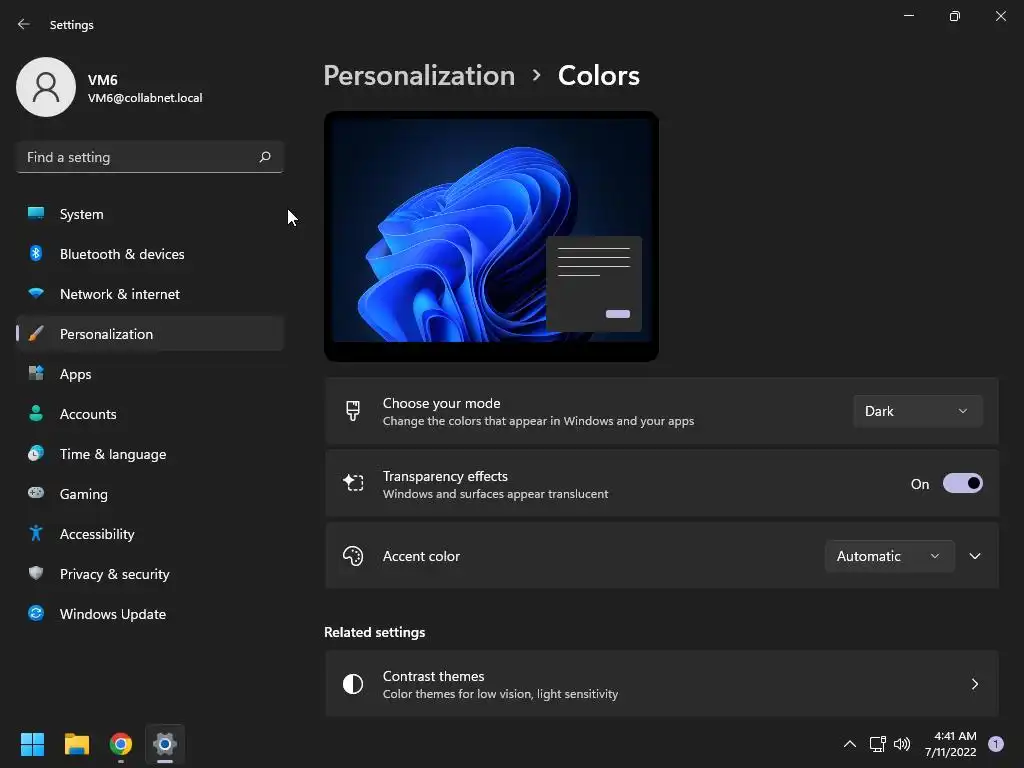Click the Transparency effects sparkle icon
The image size is (1024, 768).
353,483
